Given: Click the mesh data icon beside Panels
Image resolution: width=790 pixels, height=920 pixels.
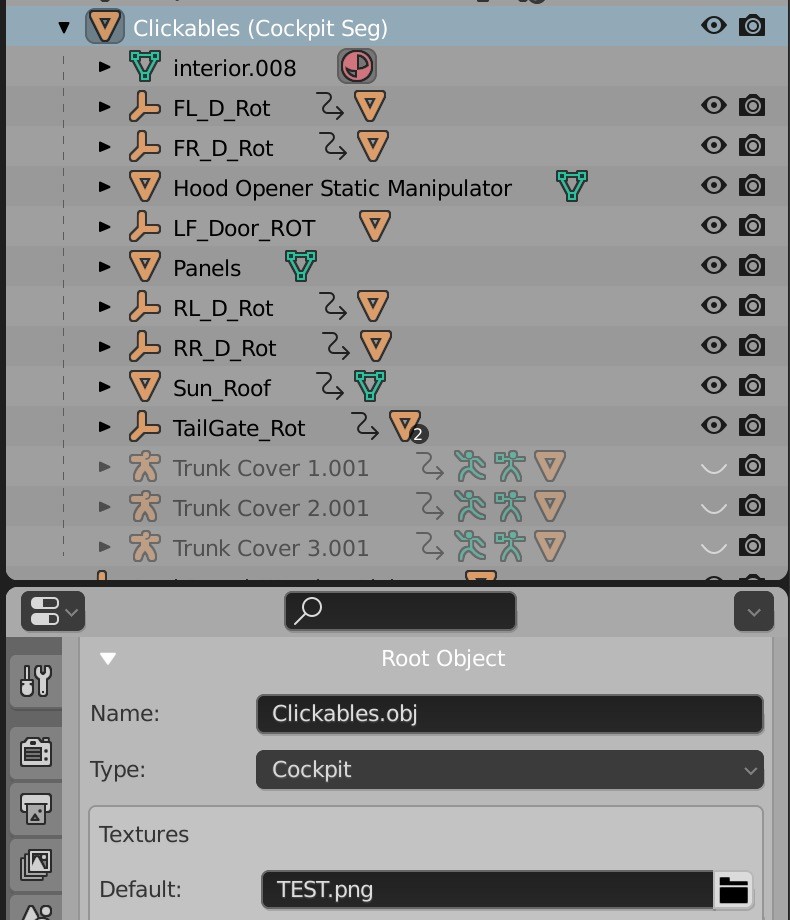Looking at the screenshot, I should coord(301,266).
